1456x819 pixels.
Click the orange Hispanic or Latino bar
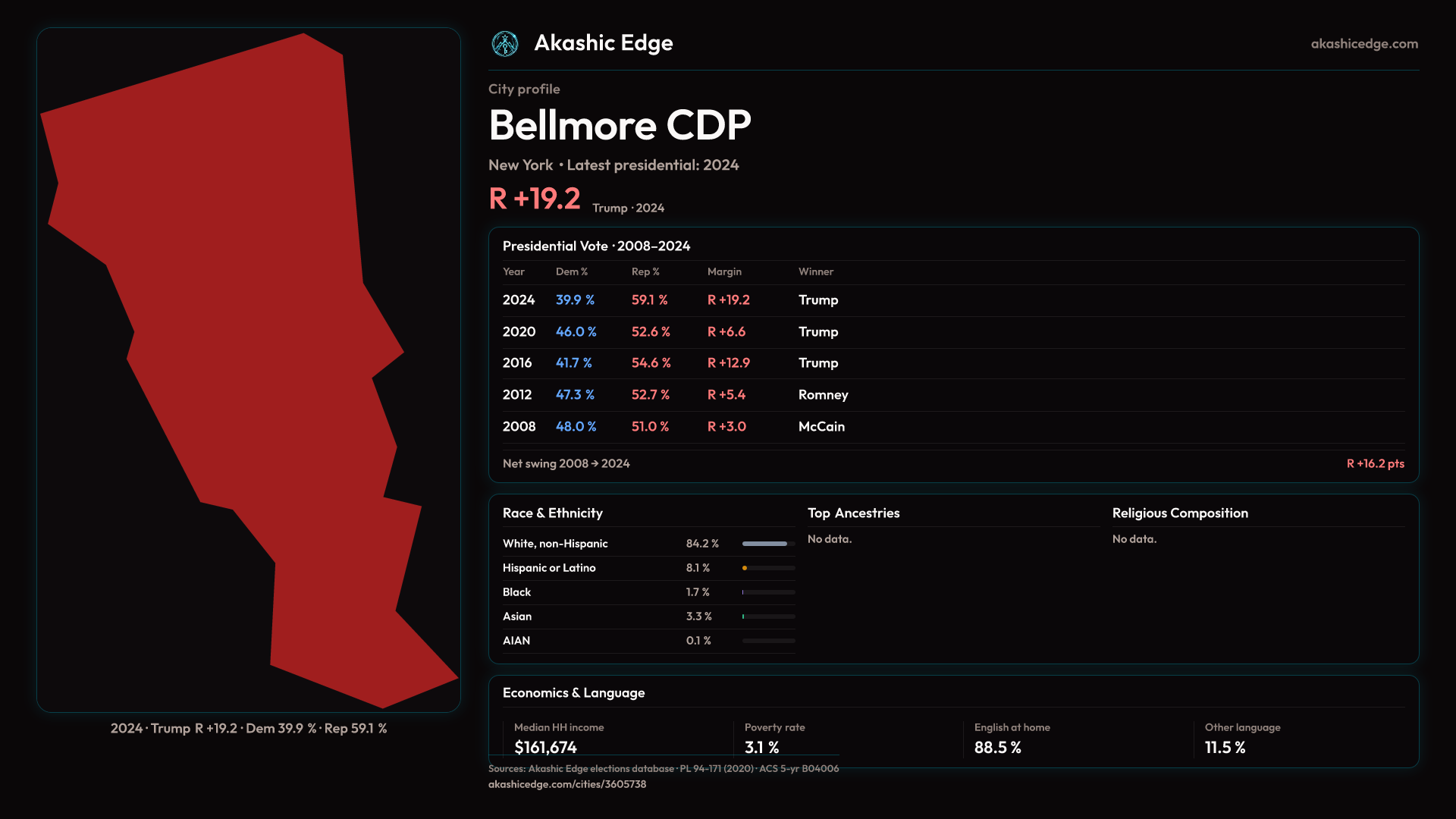point(745,568)
